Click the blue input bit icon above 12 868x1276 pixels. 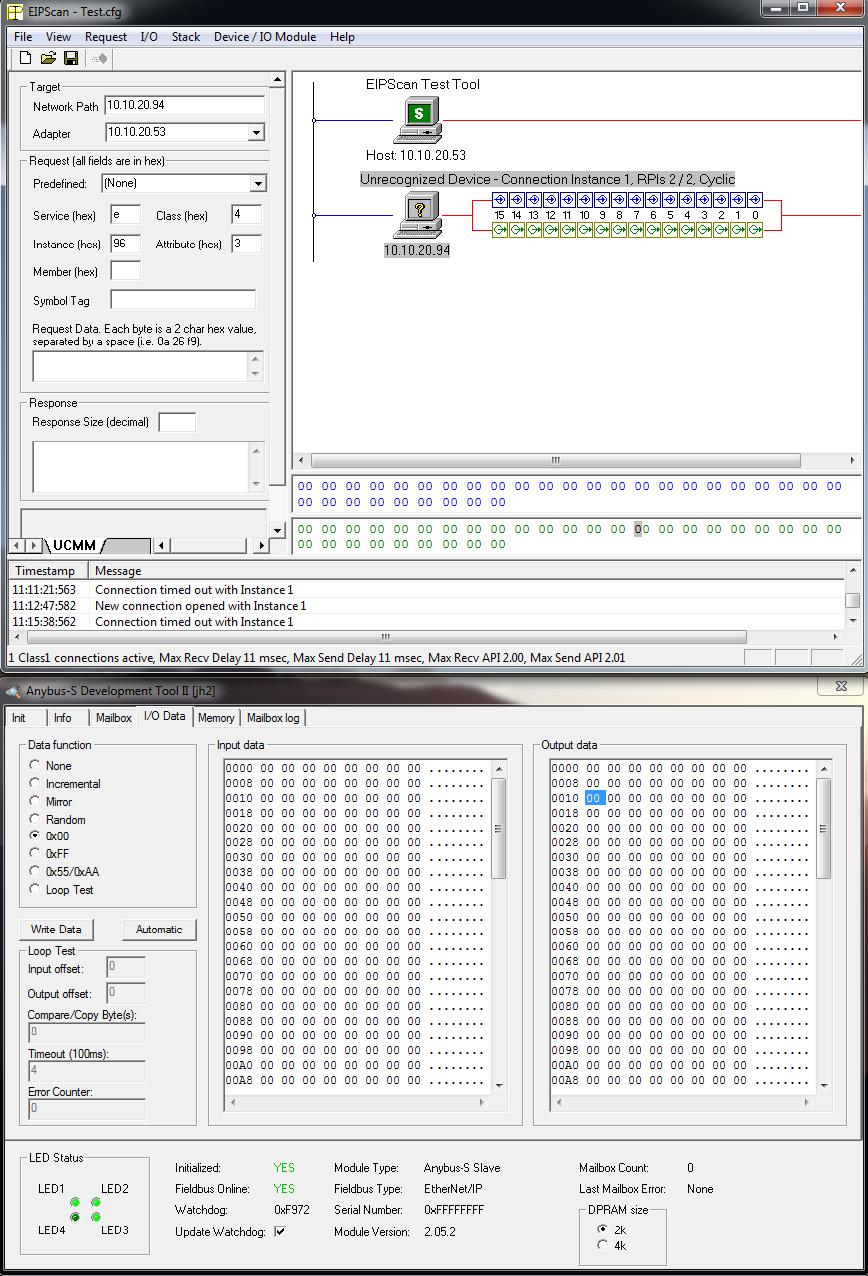point(551,200)
